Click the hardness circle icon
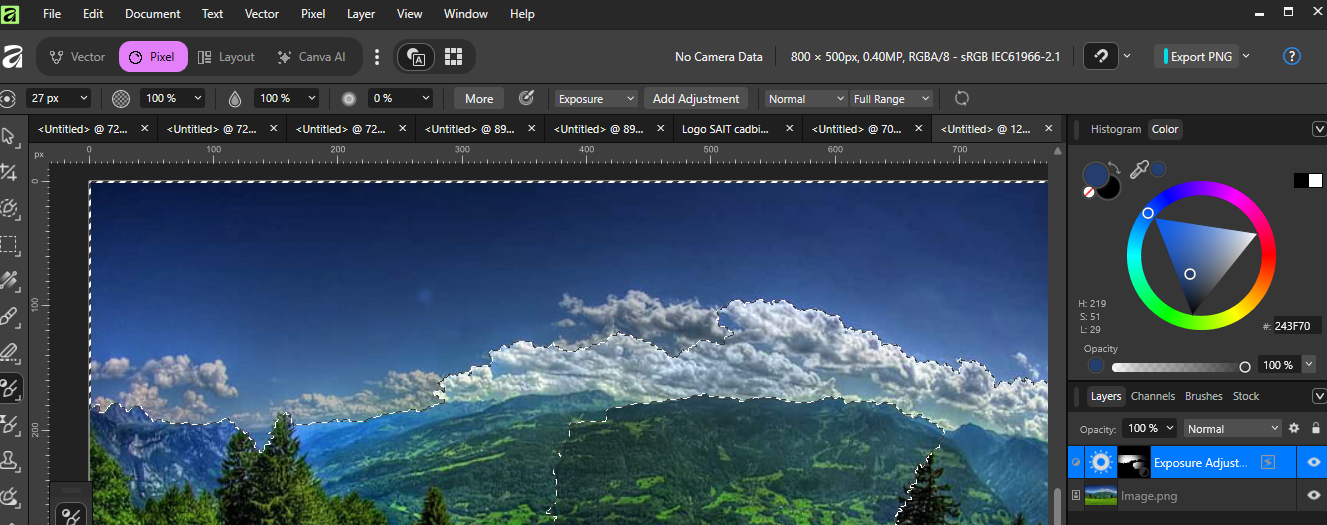Viewport: 1327px width, 525px height. click(348, 99)
